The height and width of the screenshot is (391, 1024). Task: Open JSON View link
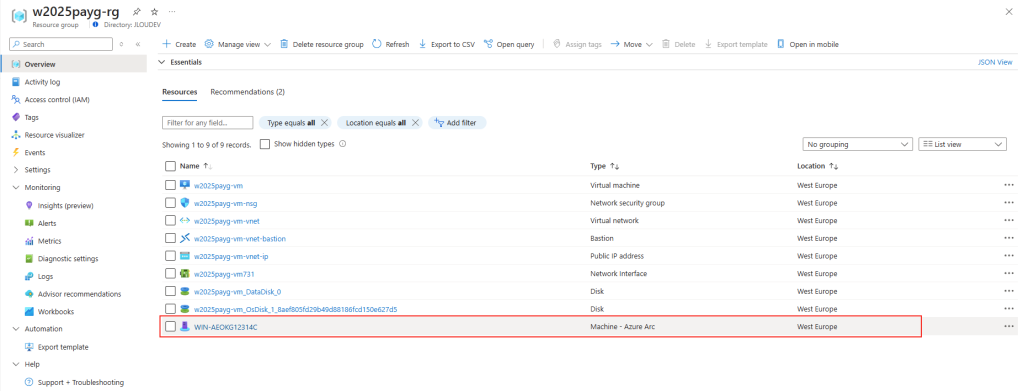[995, 62]
